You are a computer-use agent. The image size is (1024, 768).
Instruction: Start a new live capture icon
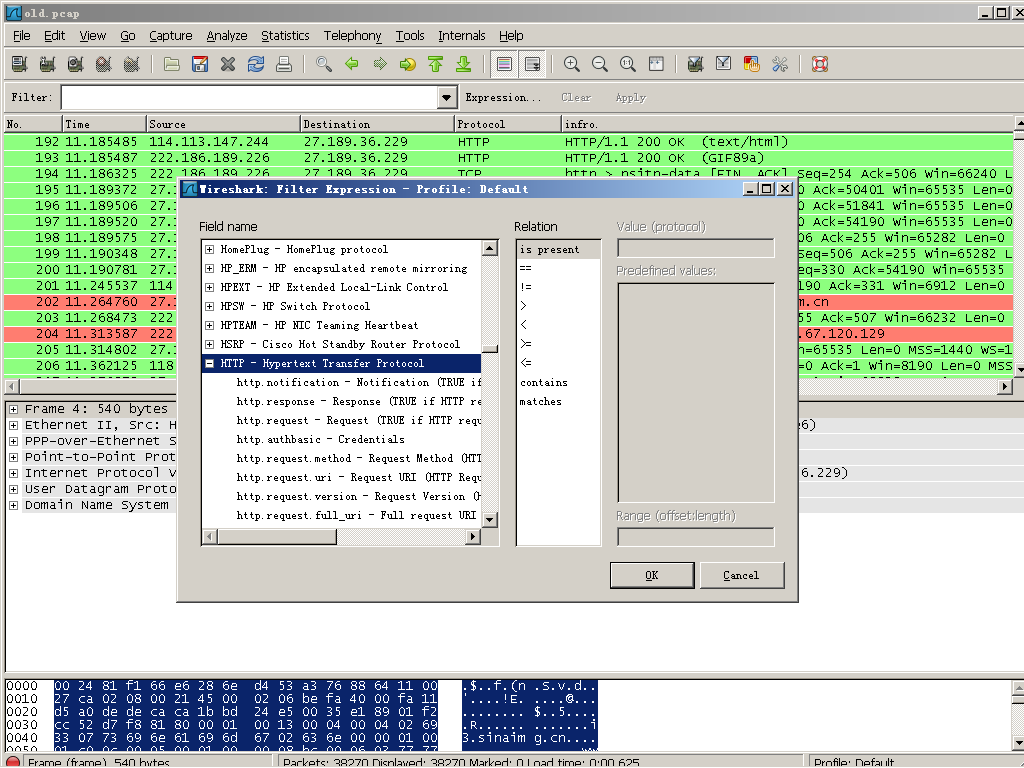point(75,64)
